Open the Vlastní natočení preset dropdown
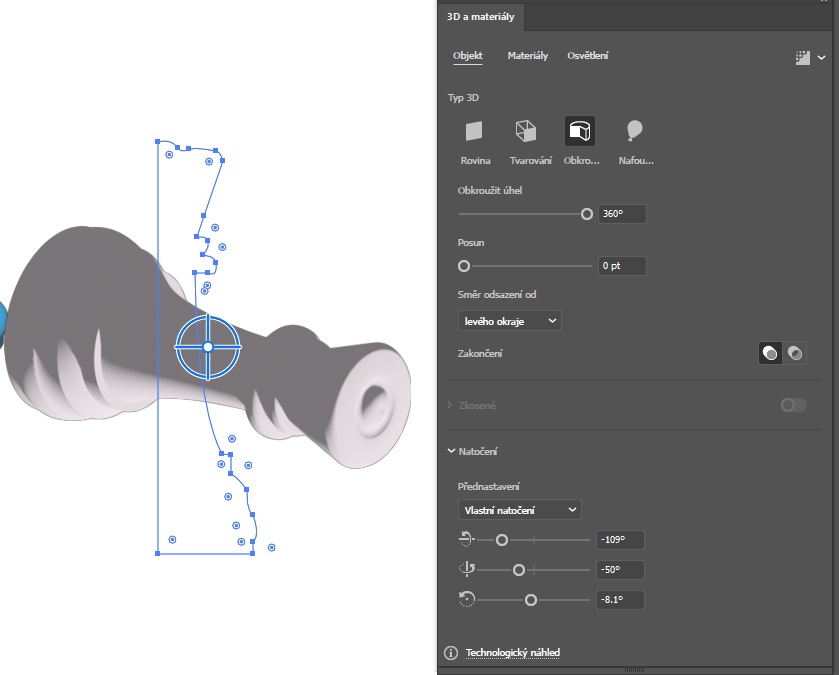839x675 pixels. (x=519, y=510)
